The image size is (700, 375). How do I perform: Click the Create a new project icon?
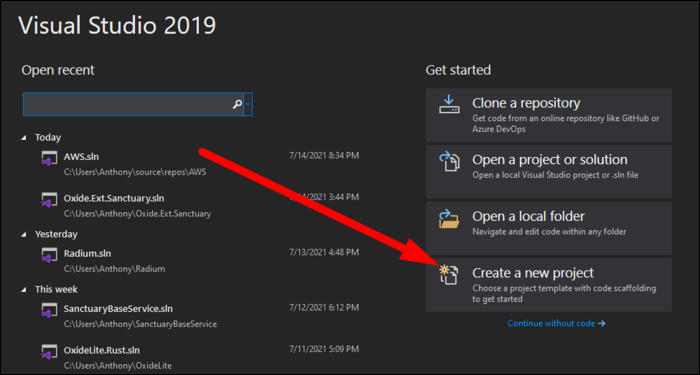[449, 275]
